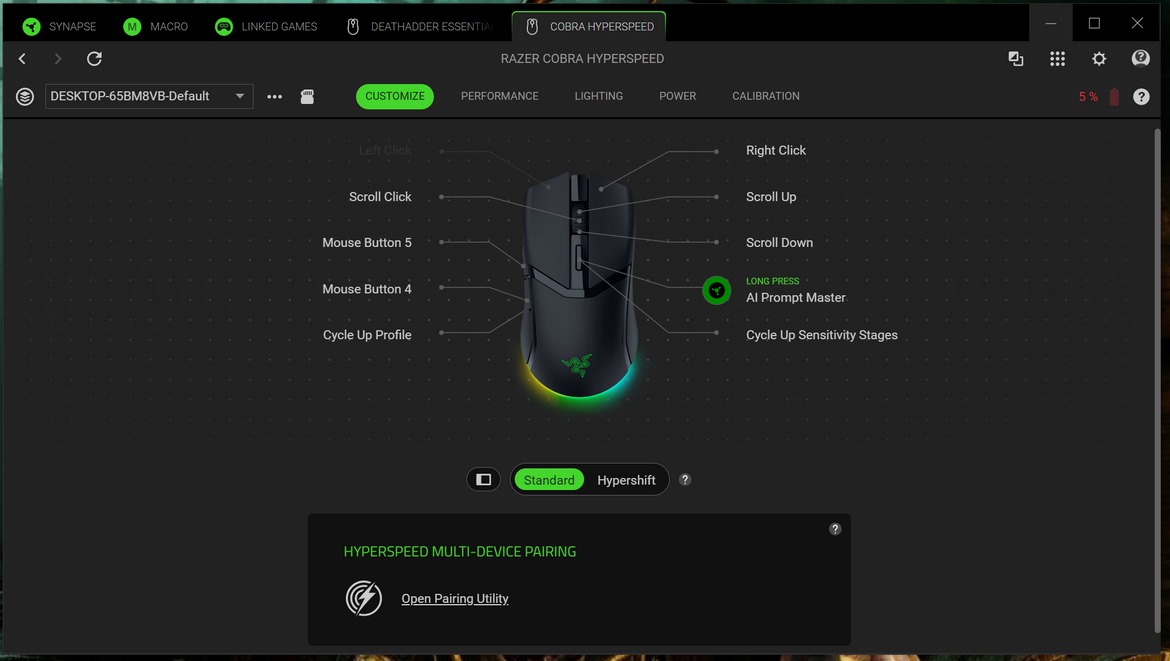This screenshot has width=1170, height=661.
Task: Open the settings gear icon
Action: (1099, 59)
